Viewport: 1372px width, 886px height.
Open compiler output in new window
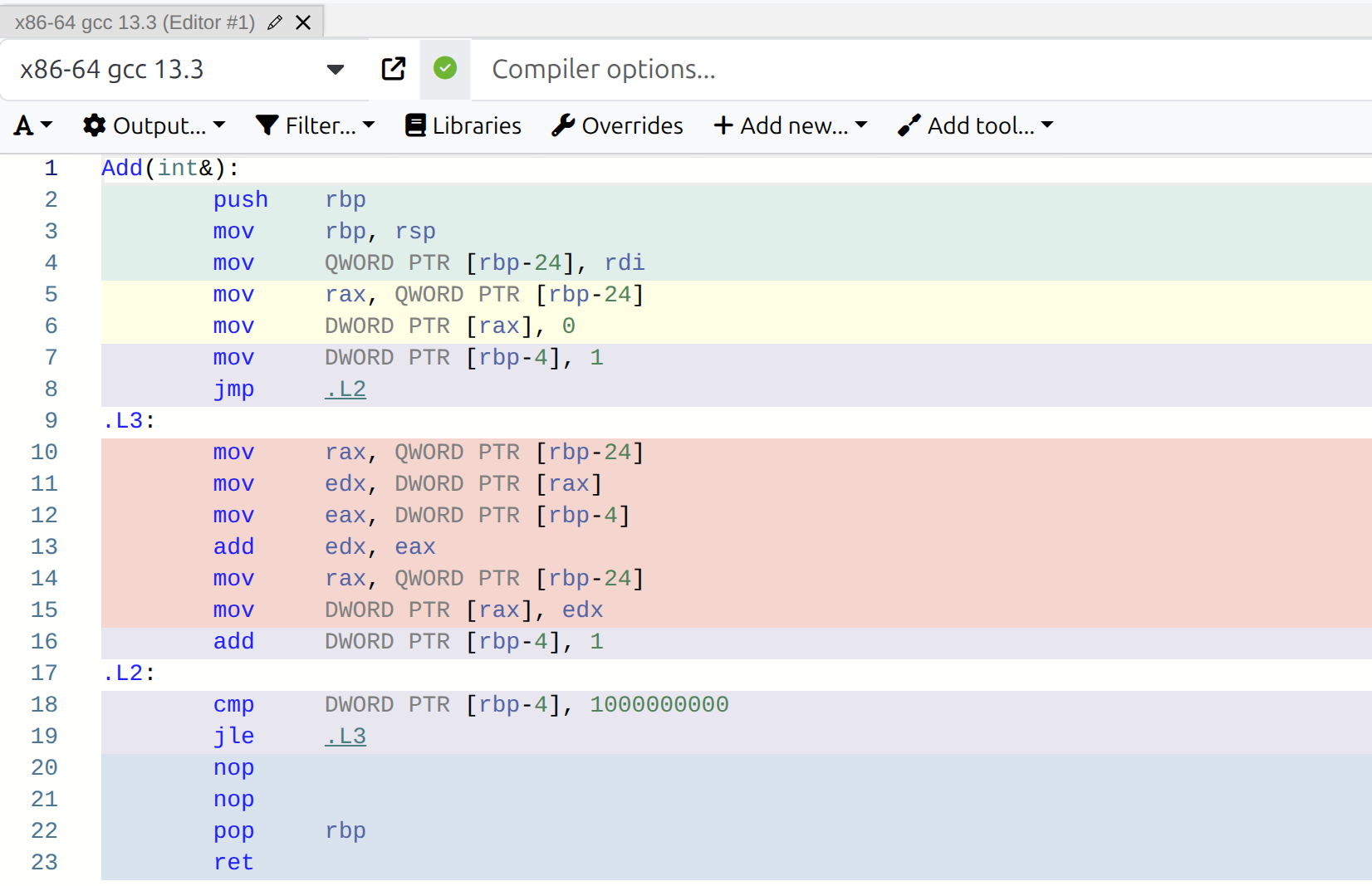tap(394, 69)
